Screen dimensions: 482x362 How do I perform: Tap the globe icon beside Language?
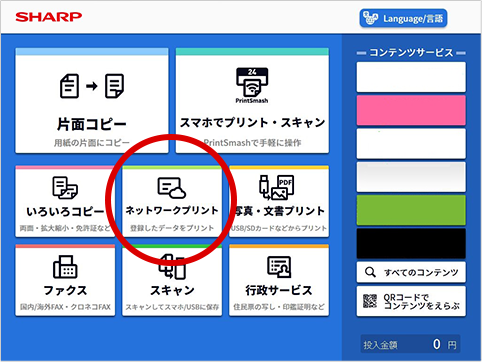coord(370,18)
